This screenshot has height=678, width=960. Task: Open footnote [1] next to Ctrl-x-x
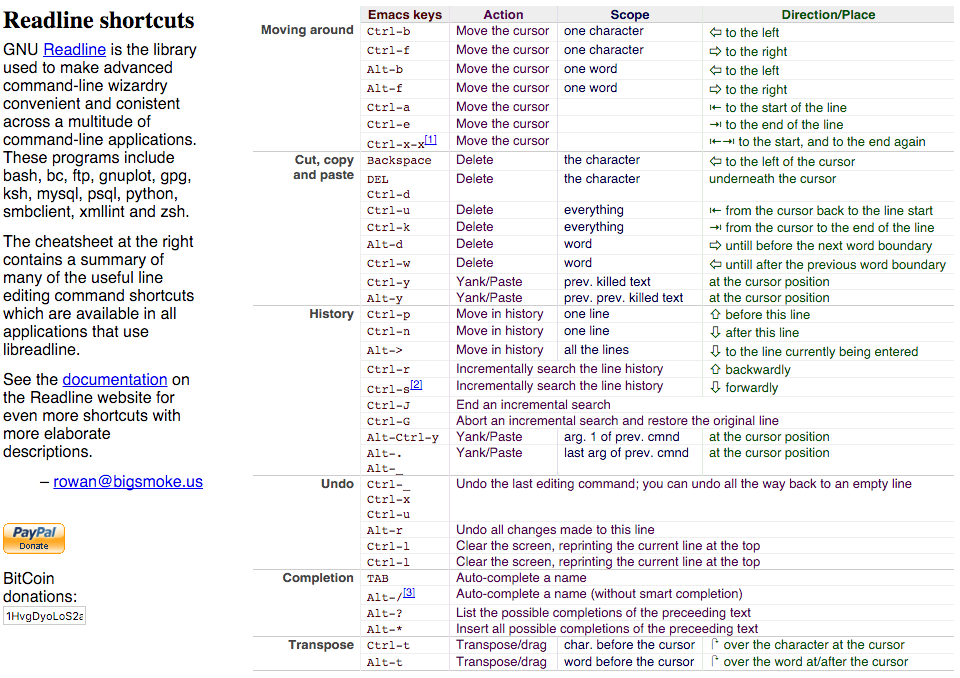point(430,139)
